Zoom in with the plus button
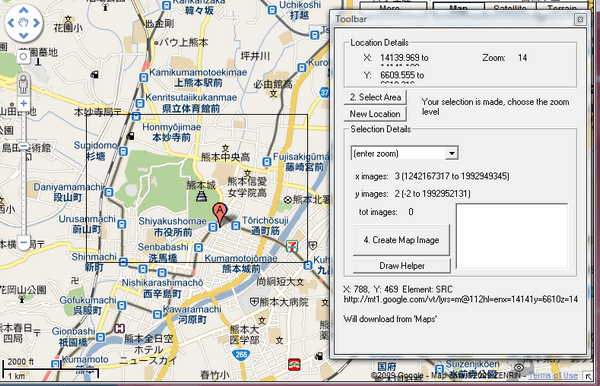The width and height of the screenshot is (600, 386). pyautogui.click(x=23, y=103)
